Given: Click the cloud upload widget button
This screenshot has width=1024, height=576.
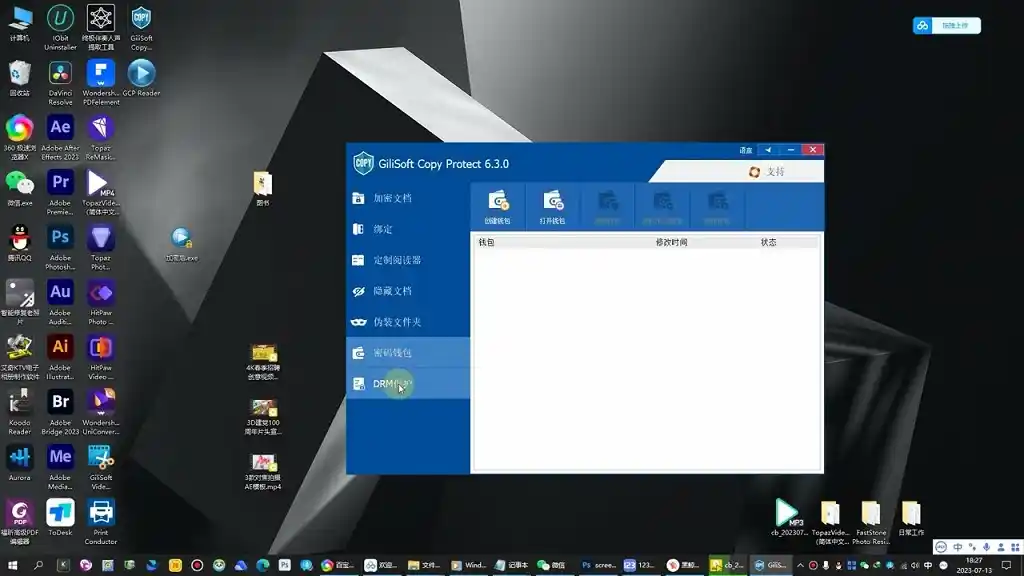Looking at the screenshot, I should pyautogui.click(x=947, y=25).
